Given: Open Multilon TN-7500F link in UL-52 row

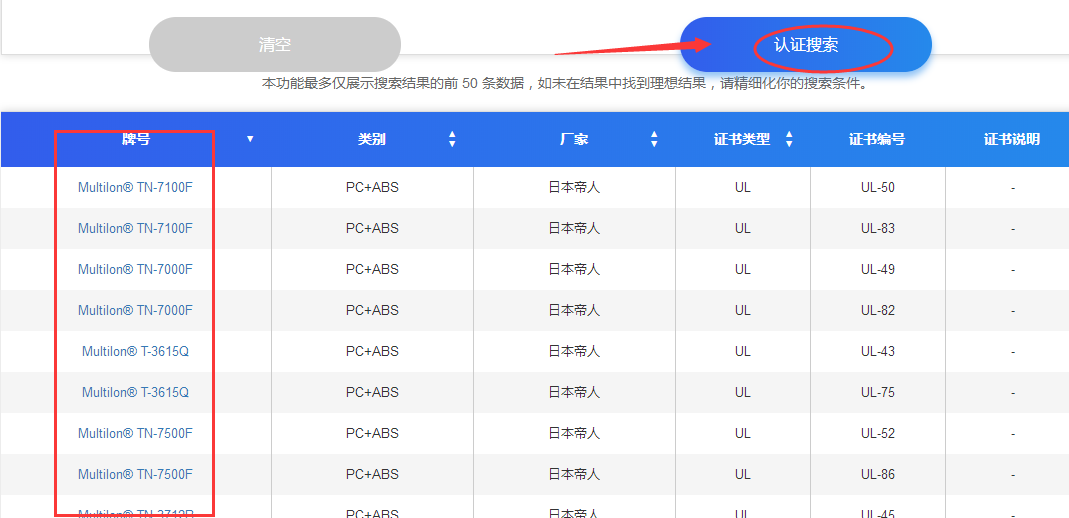Looking at the screenshot, I should tap(135, 433).
